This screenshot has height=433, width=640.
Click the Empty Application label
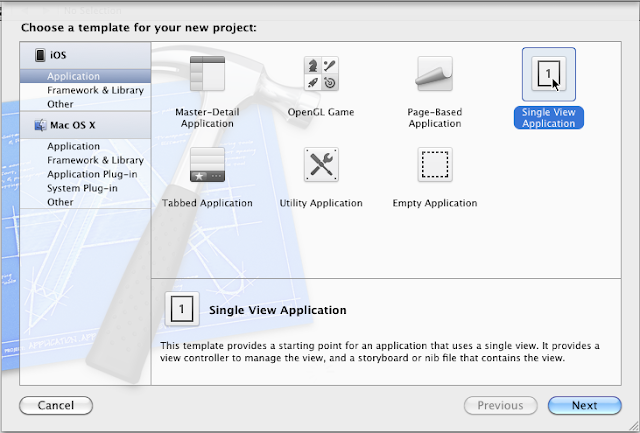tap(435, 203)
